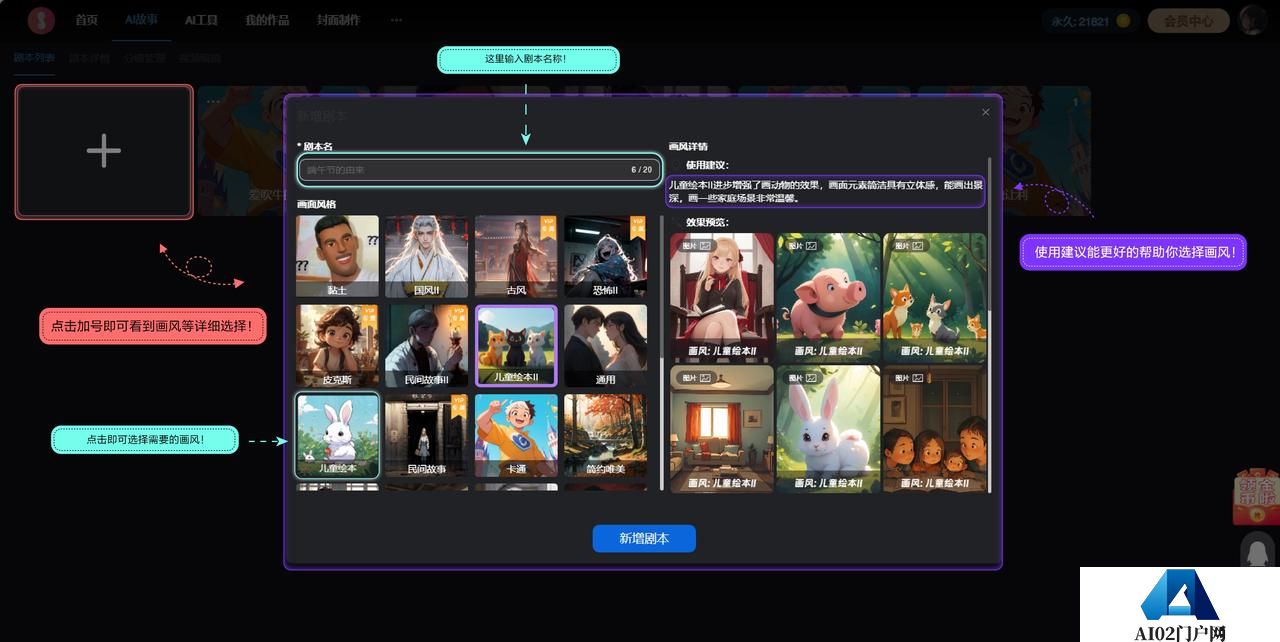Click the 新增剧本 confirm button
Viewport: 1280px width, 642px height.
pyautogui.click(x=644, y=538)
